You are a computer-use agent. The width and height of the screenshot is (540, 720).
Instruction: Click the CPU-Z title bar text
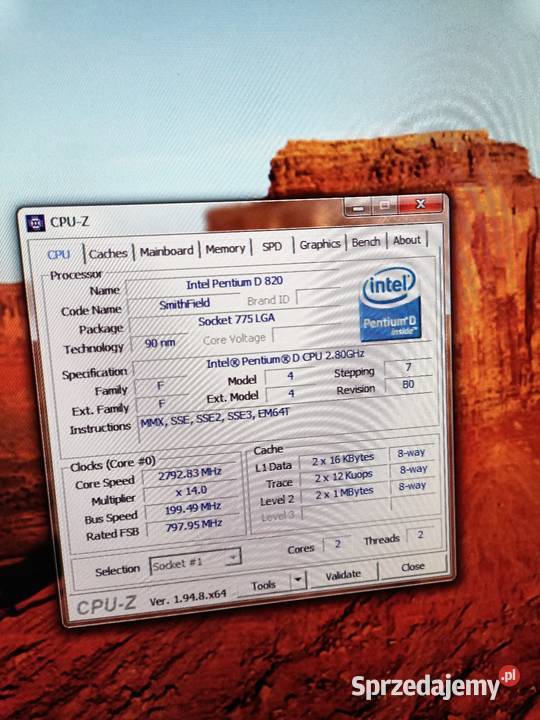click(69, 222)
